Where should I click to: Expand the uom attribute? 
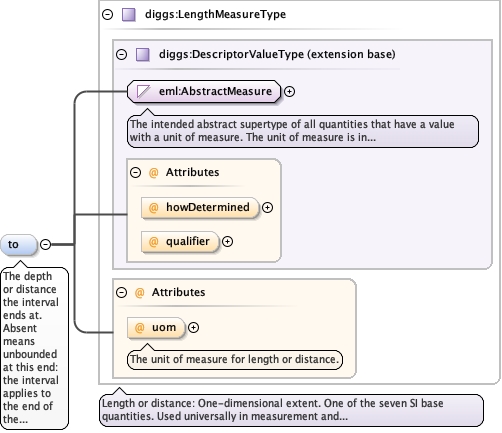[x=193, y=328]
